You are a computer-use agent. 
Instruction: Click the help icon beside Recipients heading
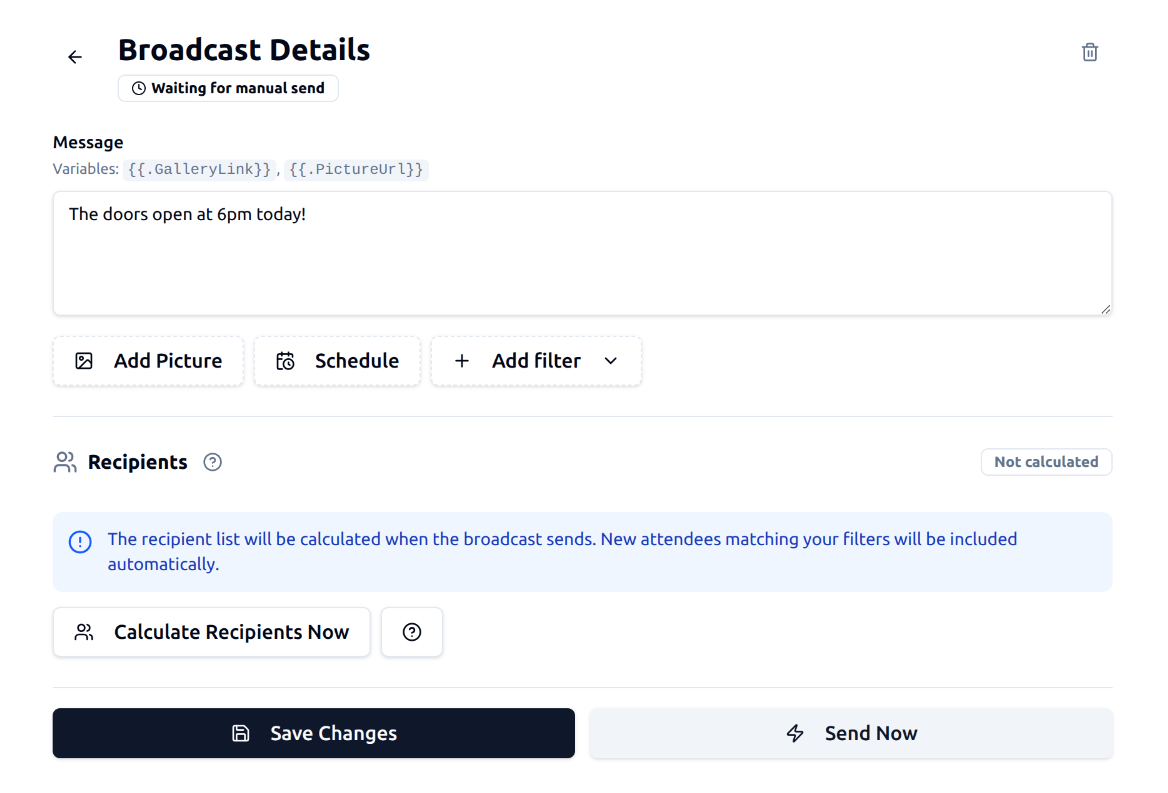click(x=212, y=462)
